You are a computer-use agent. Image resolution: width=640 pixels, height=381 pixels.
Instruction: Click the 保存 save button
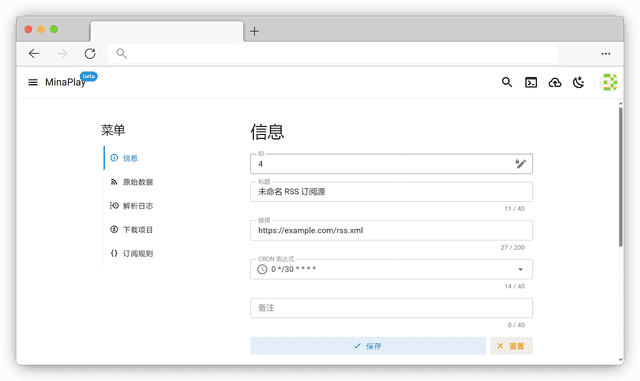pyautogui.click(x=368, y=346)
